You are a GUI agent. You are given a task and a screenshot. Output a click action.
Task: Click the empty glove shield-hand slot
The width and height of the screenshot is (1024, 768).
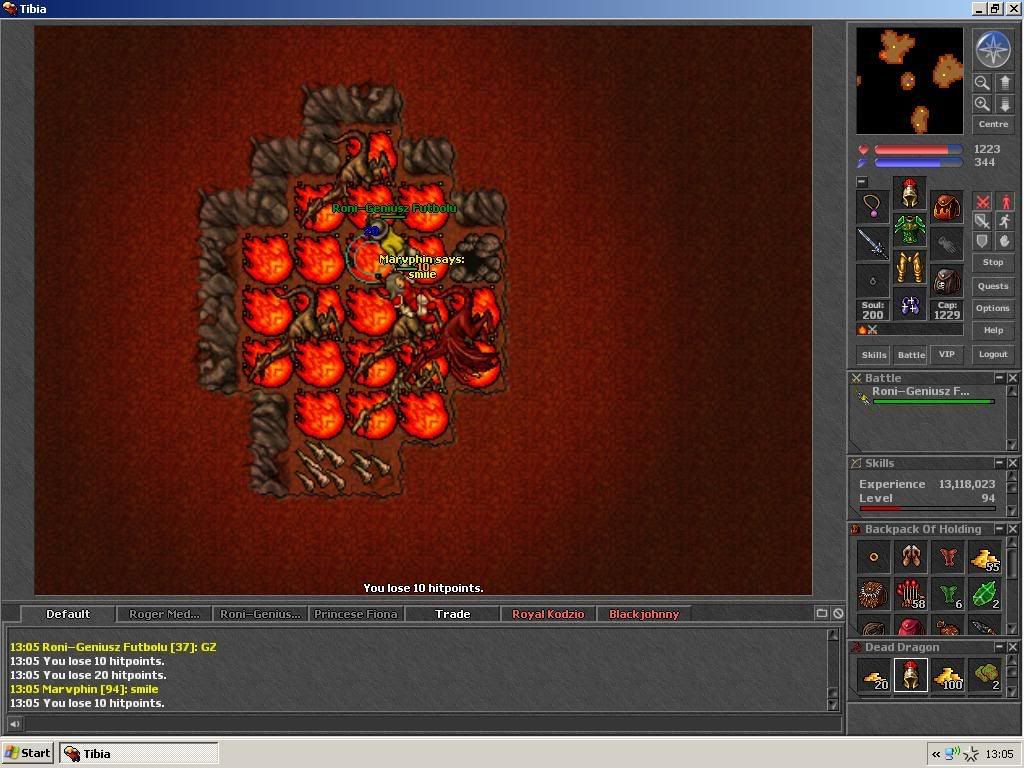point(947,244)
